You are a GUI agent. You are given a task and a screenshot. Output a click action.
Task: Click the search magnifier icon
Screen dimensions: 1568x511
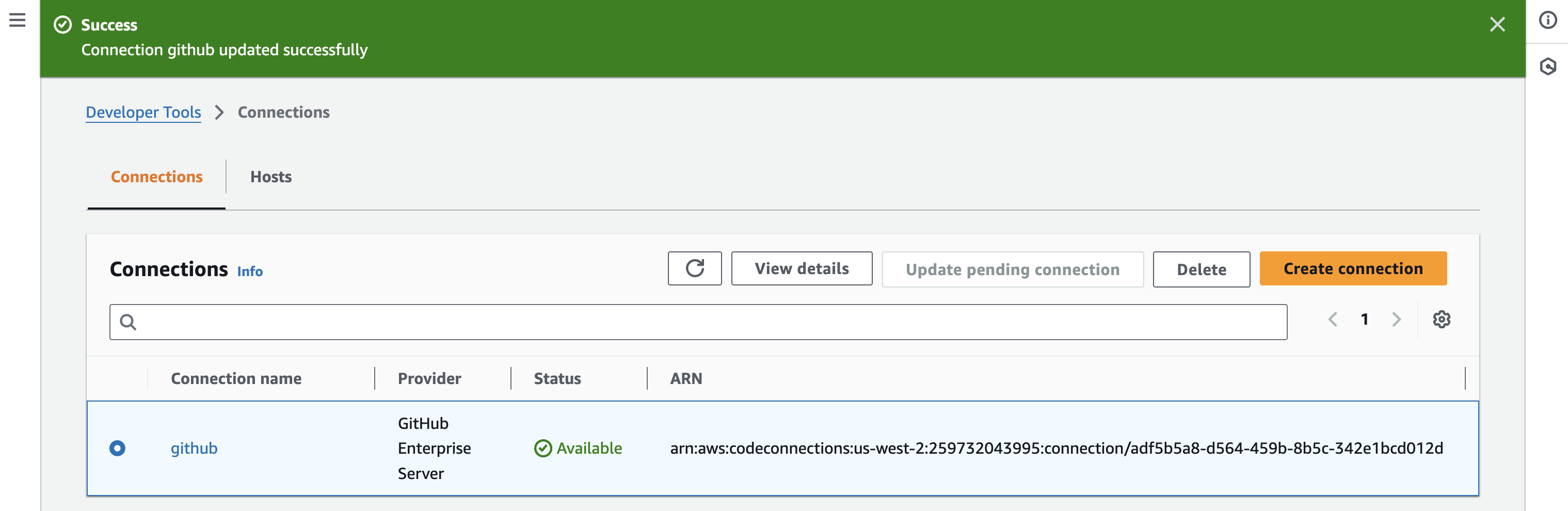coord(128,322)
